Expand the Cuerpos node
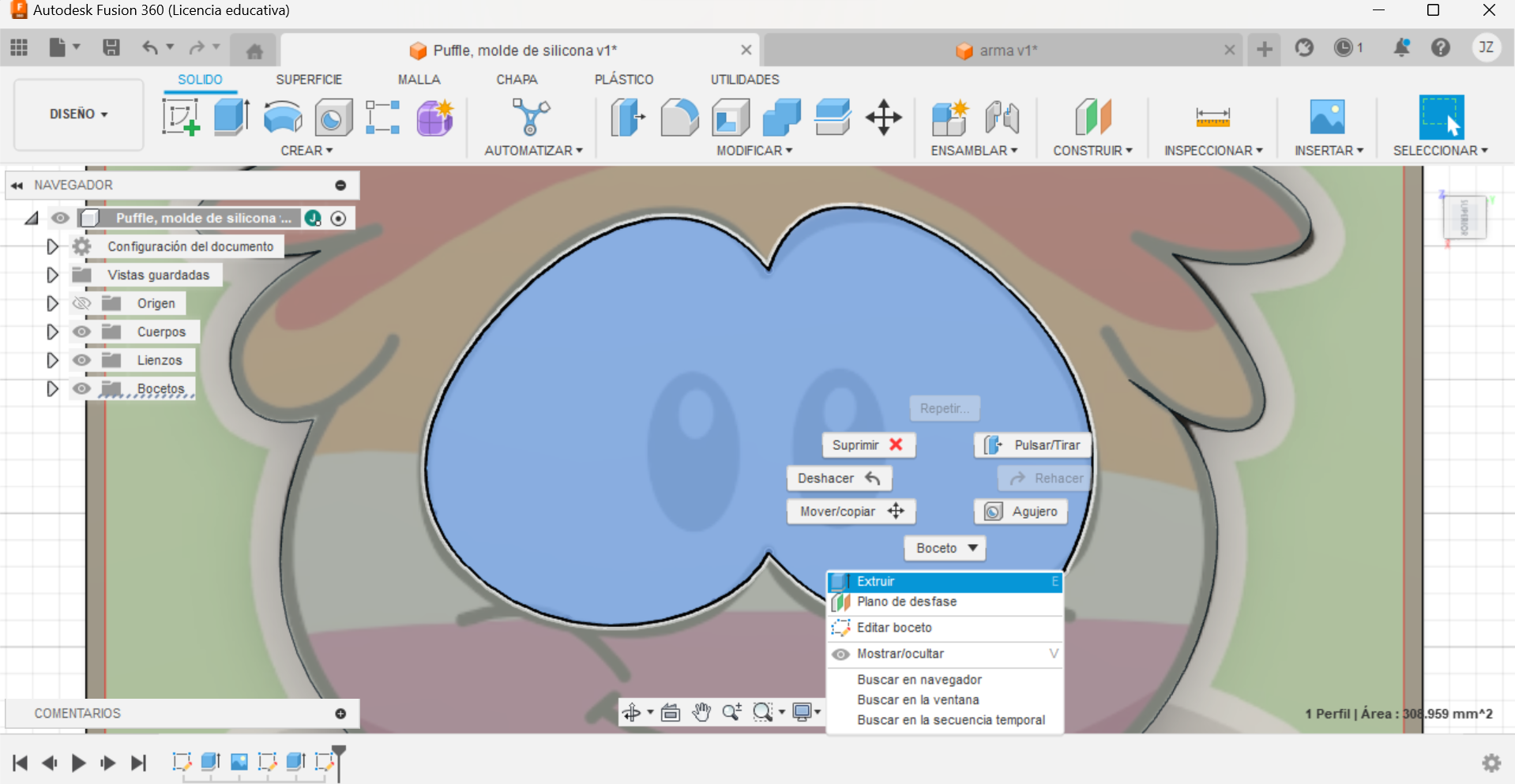 [x=52, y=332]
